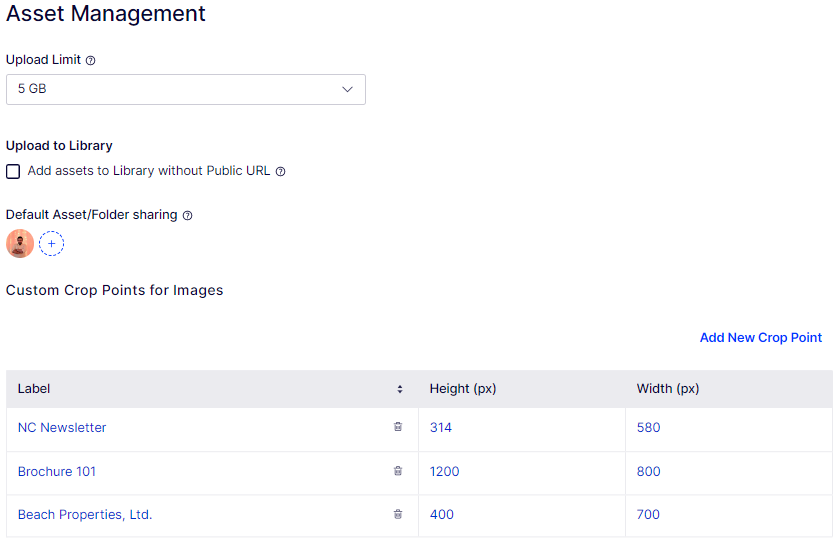Click the Custom Crop Points for Images heading
This screenshot has height=538, width=833.
click(x=115, y=291)
